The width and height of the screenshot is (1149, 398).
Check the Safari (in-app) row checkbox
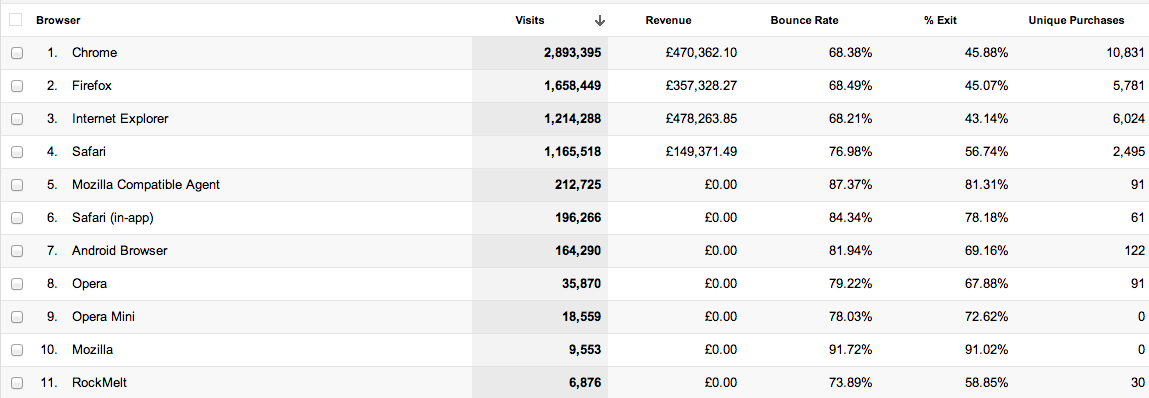(17, 218)
